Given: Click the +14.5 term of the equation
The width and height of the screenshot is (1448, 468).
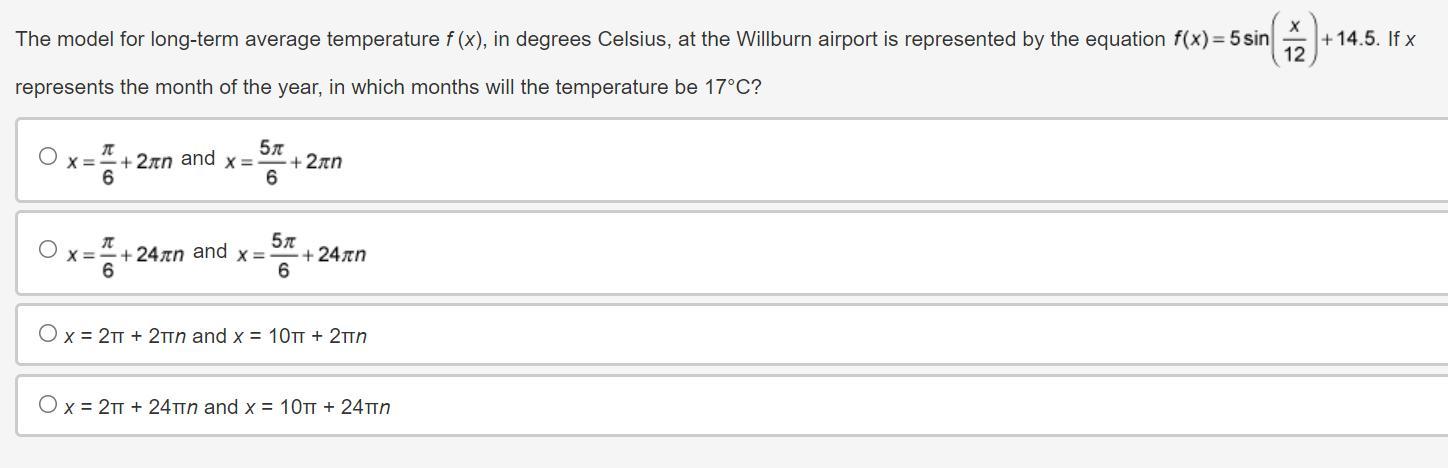Looking at the screenshot, I should click(x=1348, y=40).
